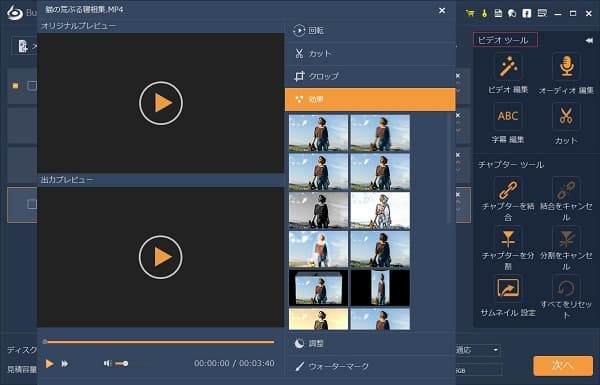Apply the white sketch outline effect thumbnail
This screenshot has width=600, height=385.
380,210
